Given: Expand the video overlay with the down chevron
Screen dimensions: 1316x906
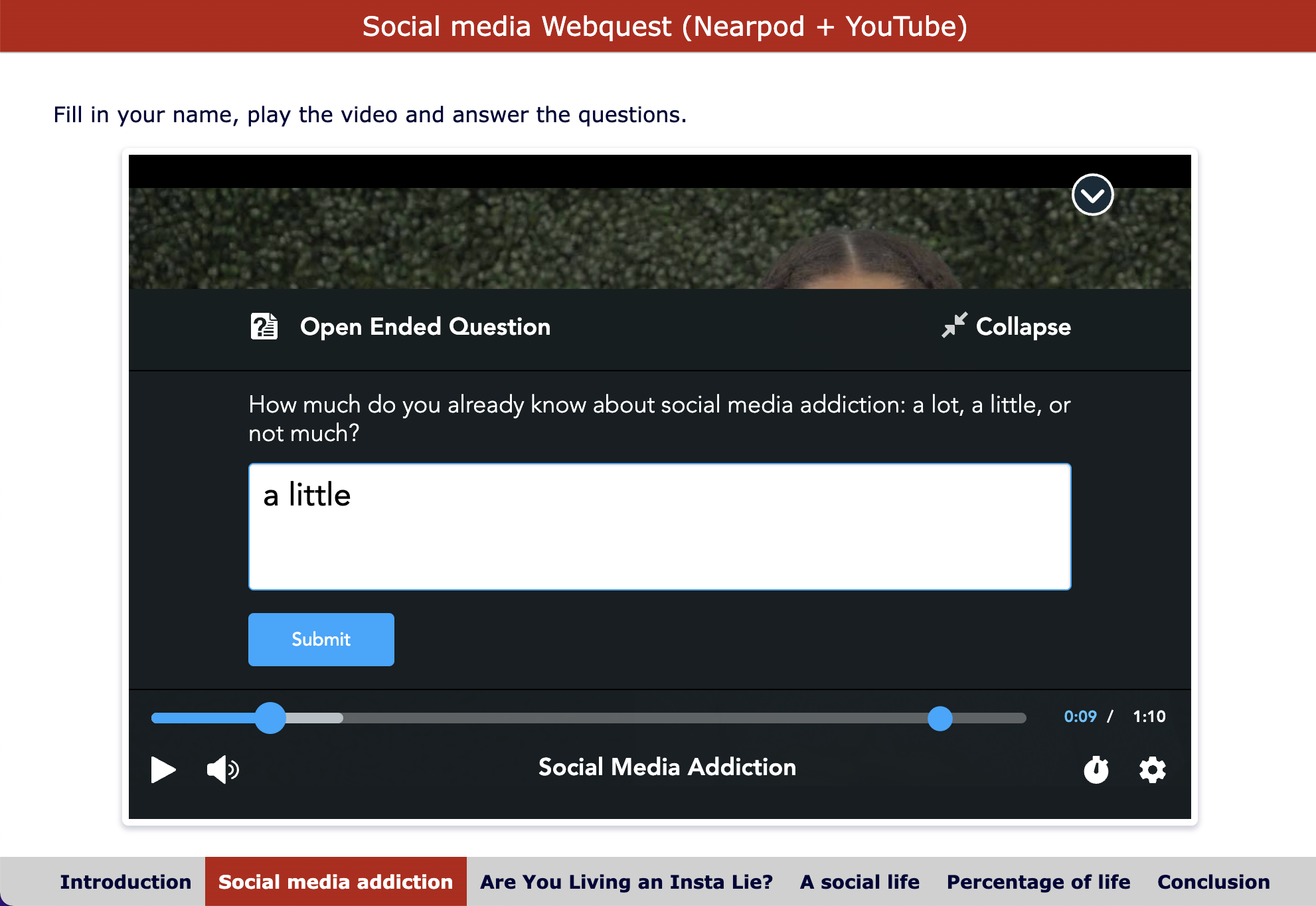Looking at the screenshot, I should tap(1092, 195).
